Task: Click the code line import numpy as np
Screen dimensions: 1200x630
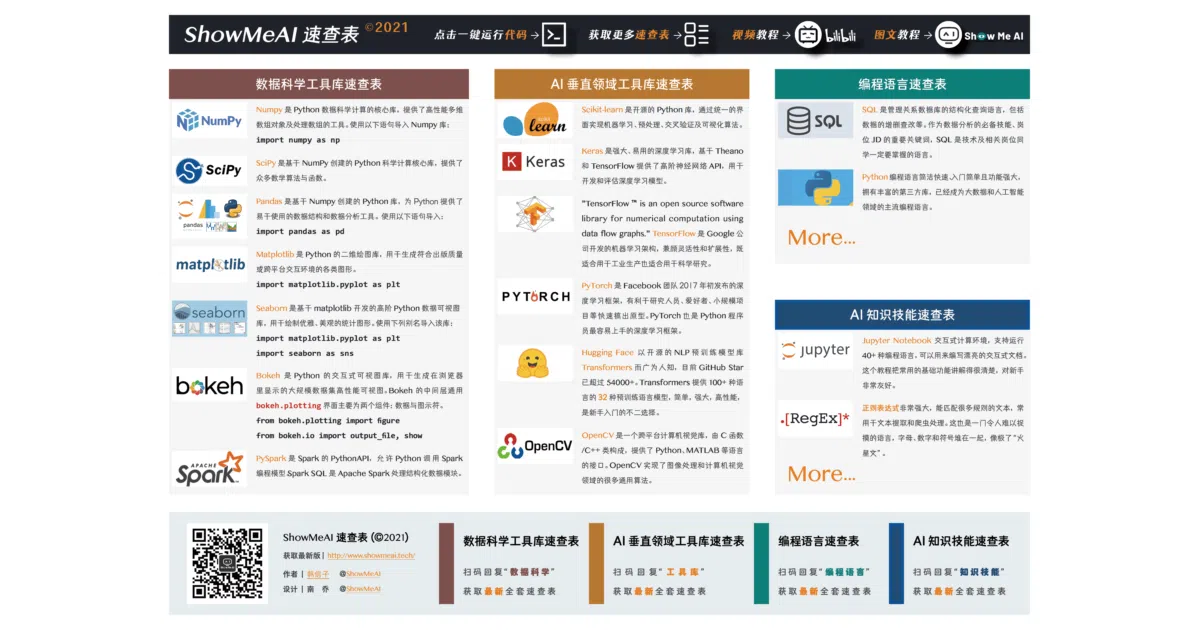Action: 298,140
